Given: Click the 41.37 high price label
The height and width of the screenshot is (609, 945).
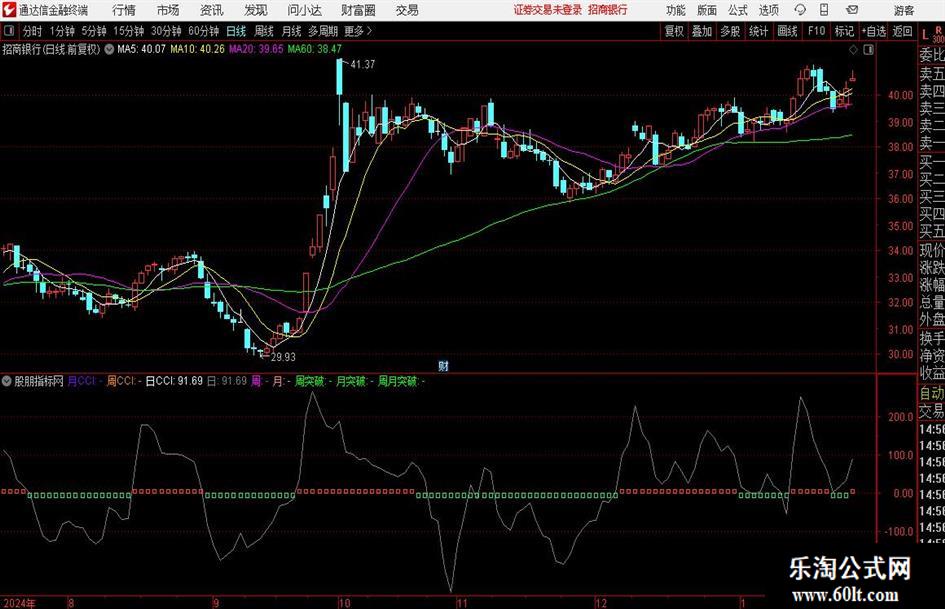Looking at the screenshot, I should click(x=362, y=64).
